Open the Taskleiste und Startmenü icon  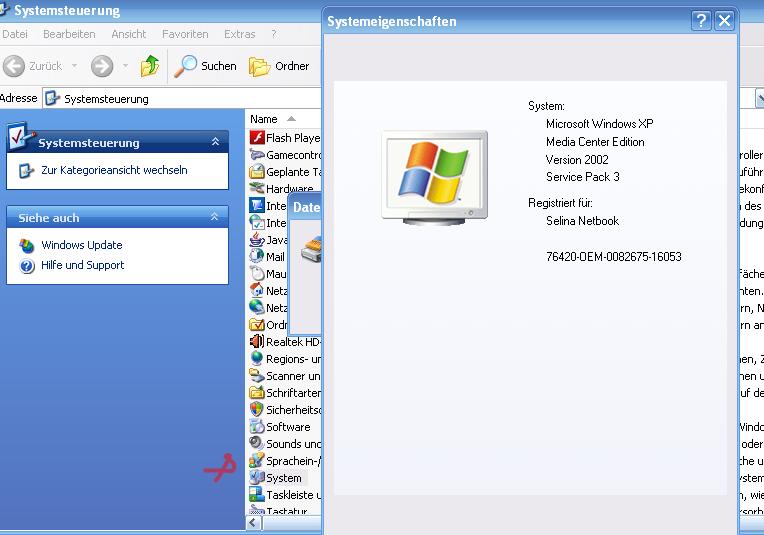pyautogui.click(x=257, y=495)
